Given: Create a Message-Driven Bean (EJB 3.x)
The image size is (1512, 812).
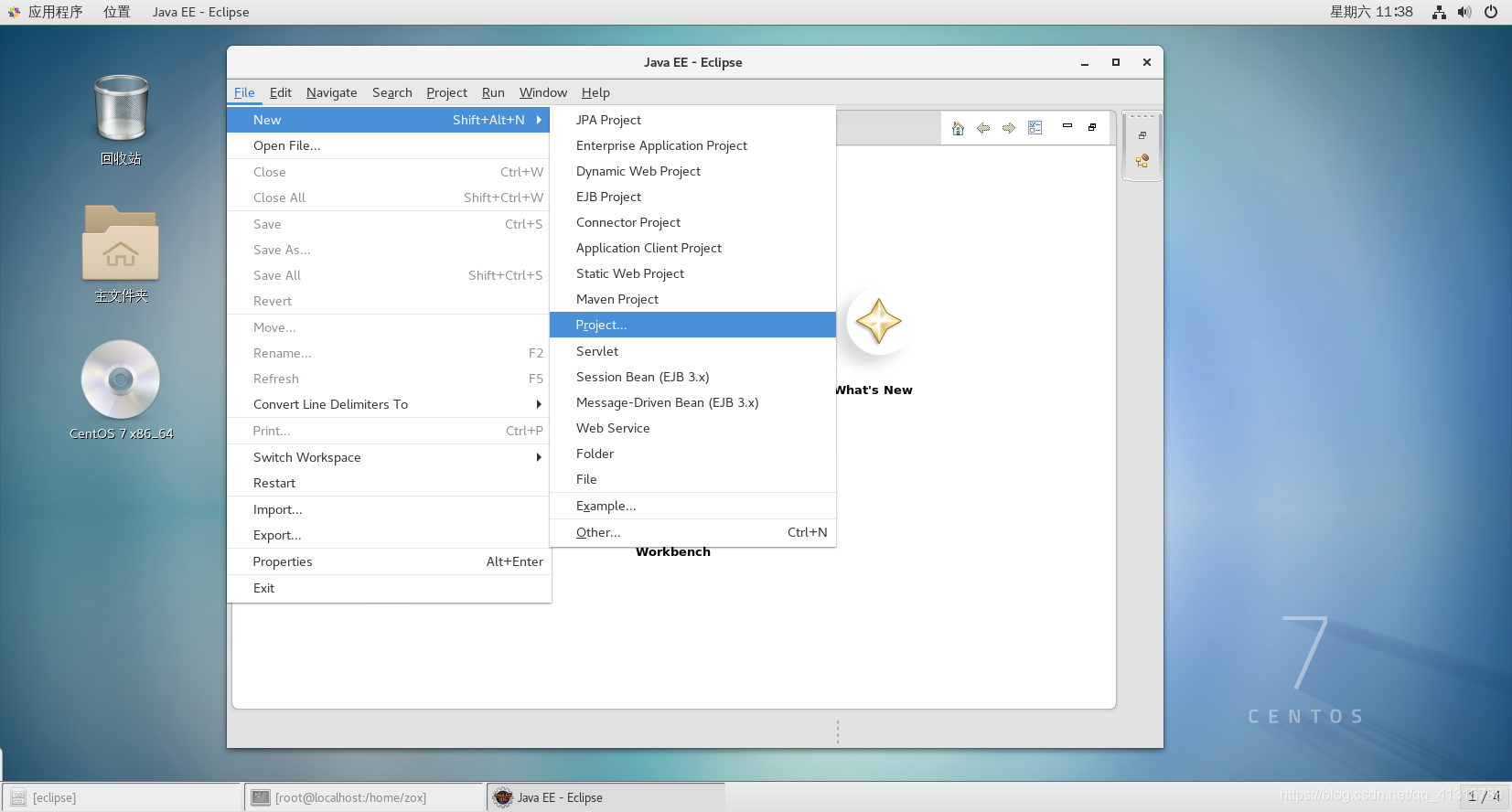Looking at the screenshot, I should [x=692, y=402].
